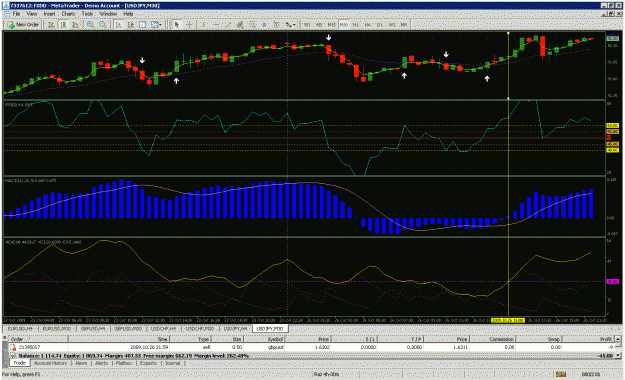This screenshot has width=625, height=380.
Task: Sort orders by Profit column header
Action: [588, 339]
